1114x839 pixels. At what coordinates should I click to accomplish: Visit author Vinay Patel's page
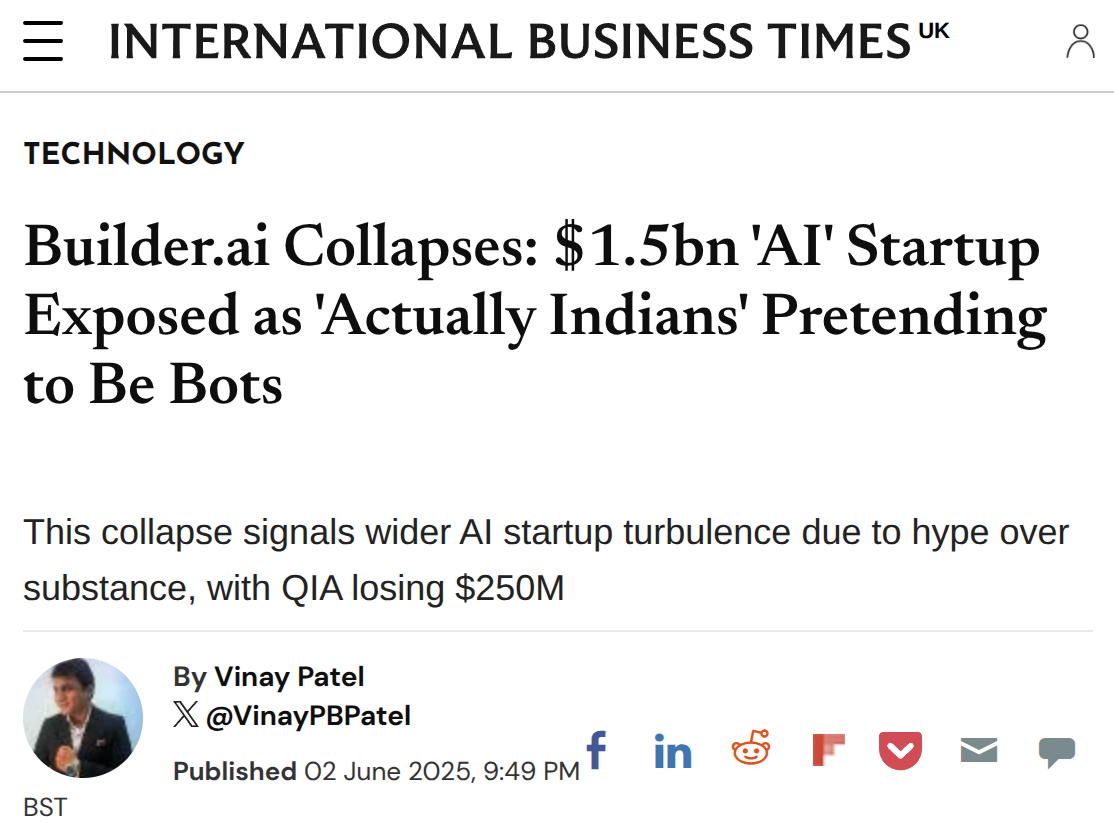[289, 676]
